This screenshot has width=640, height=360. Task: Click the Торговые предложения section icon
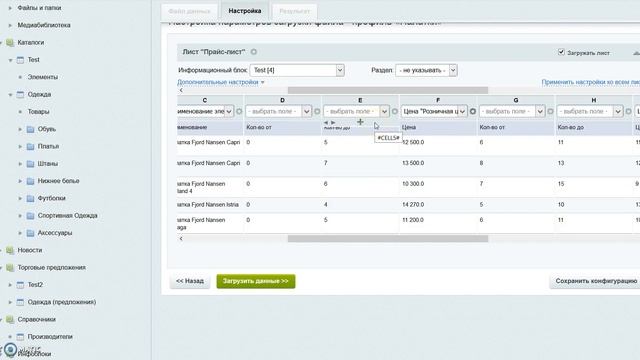coord(10,268)
